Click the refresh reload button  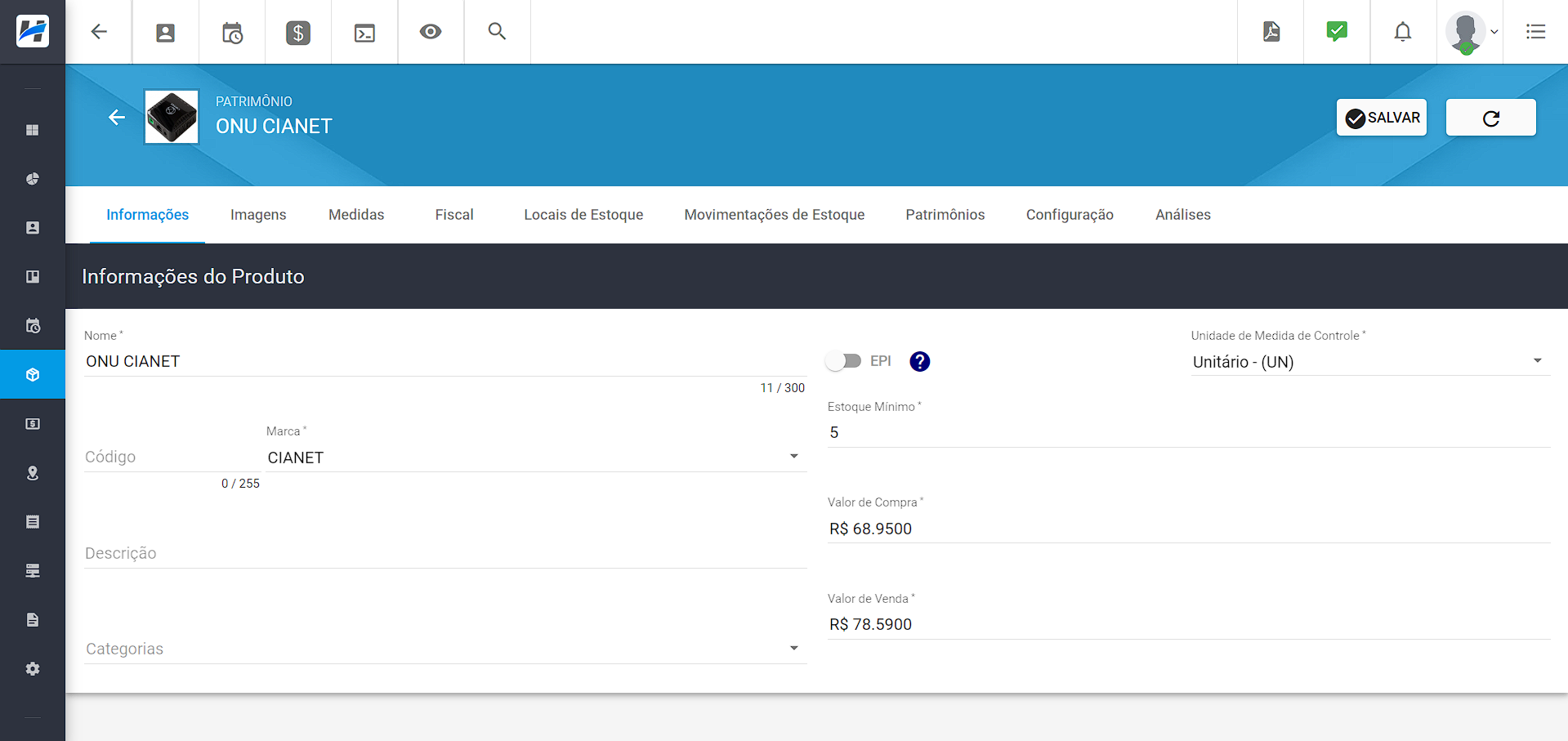[x=1491, y=118]
